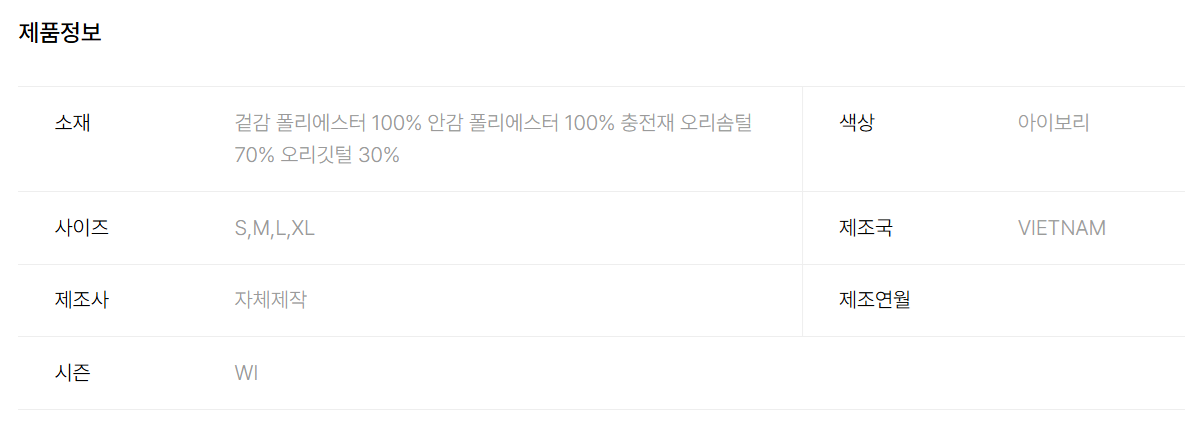Image resolution: width=1185 pixels, height=430 pixels.
Task: Click the 겉감 폴리에스터 text
Action: pyautogui.click(x=300, y=123)
